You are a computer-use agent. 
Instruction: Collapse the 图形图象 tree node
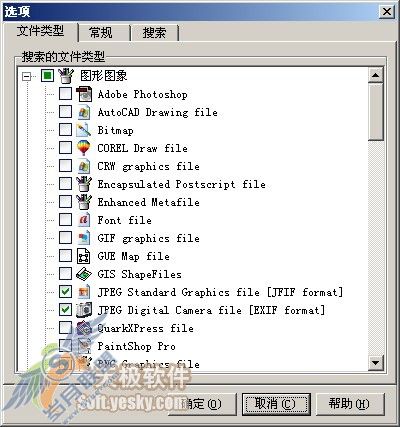(26, 76)
